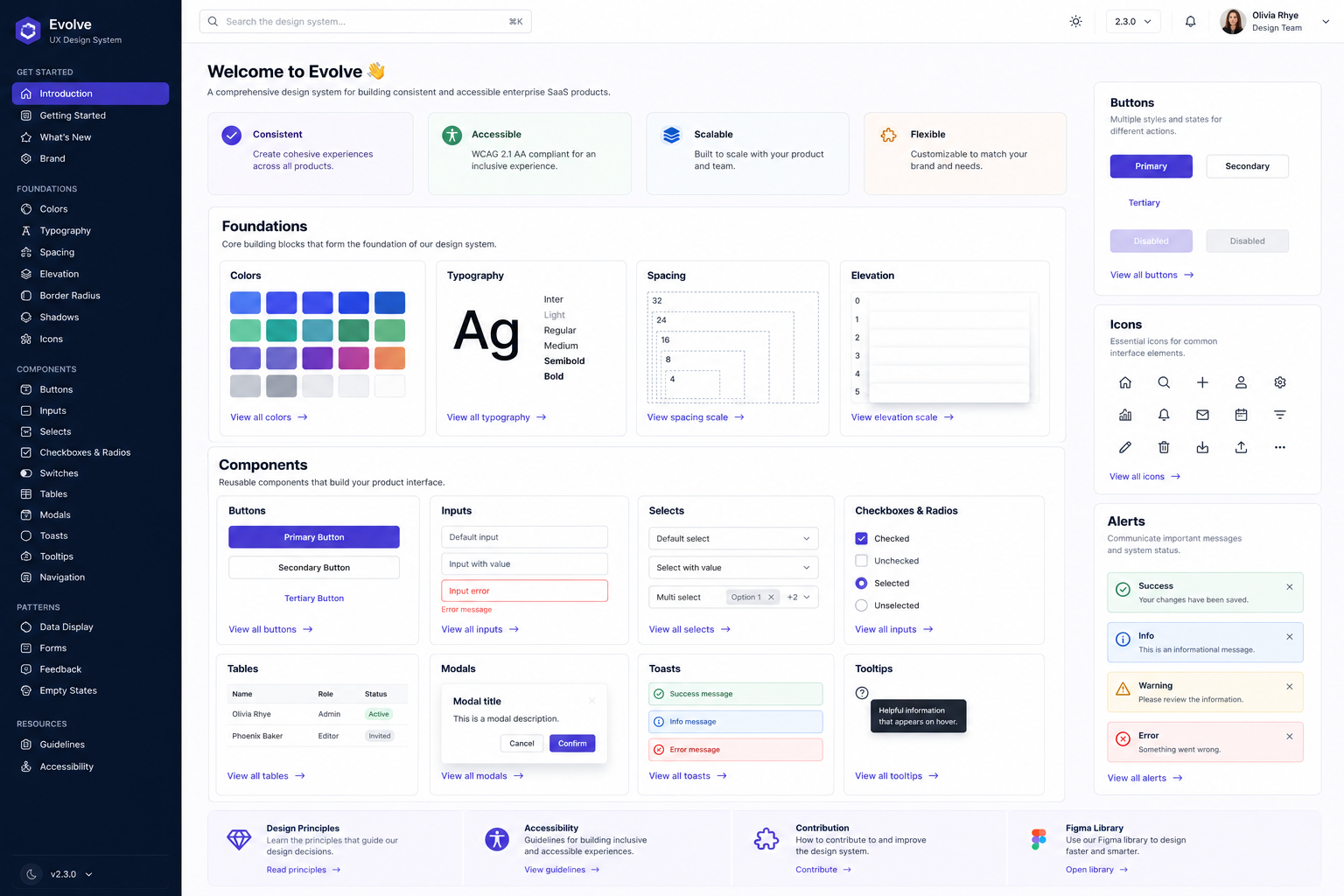Click the mail envelope icon in the Icons panel

[x=1202, y=415]
